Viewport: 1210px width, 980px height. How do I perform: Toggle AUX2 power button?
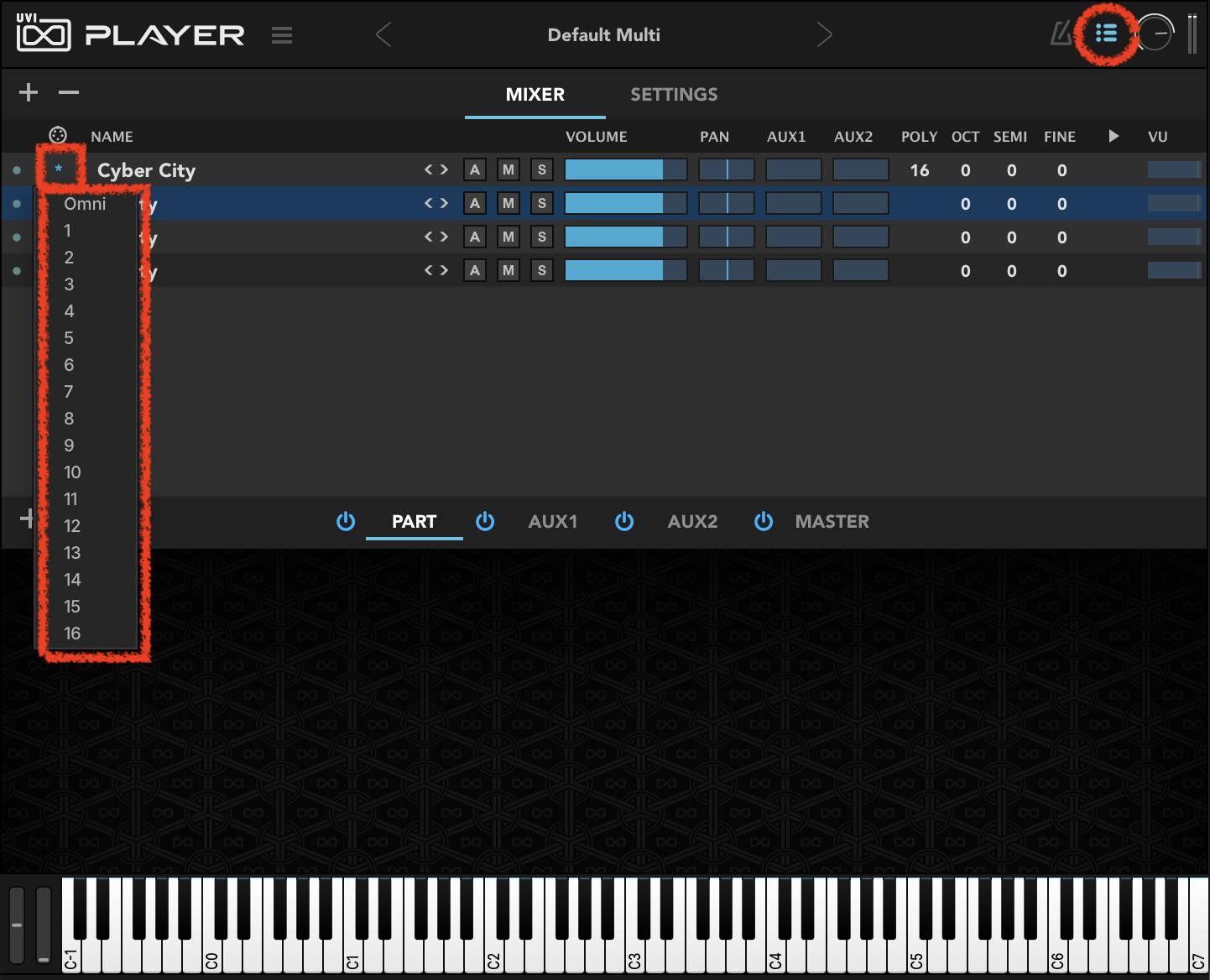tap(624, 521)
